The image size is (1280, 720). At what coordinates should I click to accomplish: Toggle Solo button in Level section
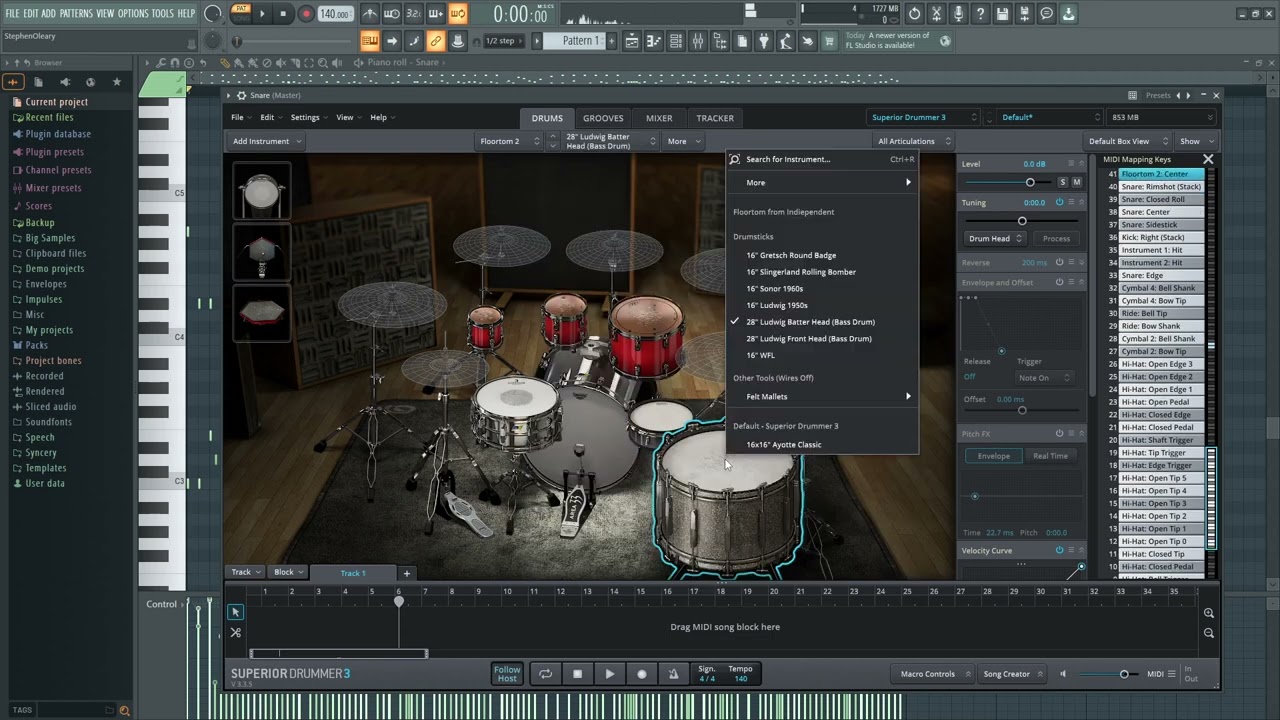pyautogui.click(x=1063, y=182)
